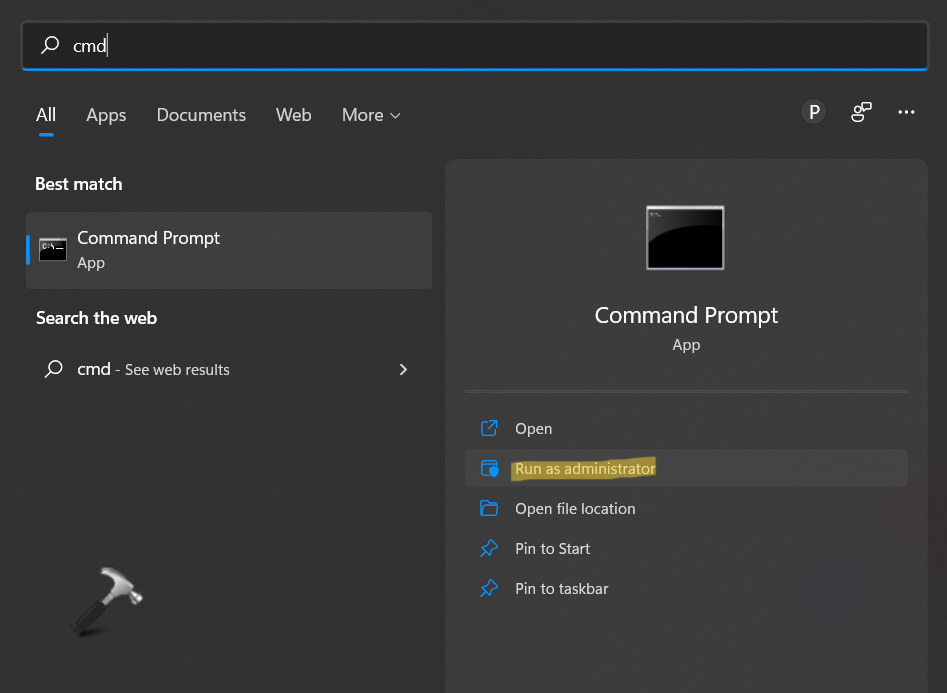Click the web search magnifier icon beside cmd
Image resolution: width=947 pixels, height=693 pixels.
54,369
